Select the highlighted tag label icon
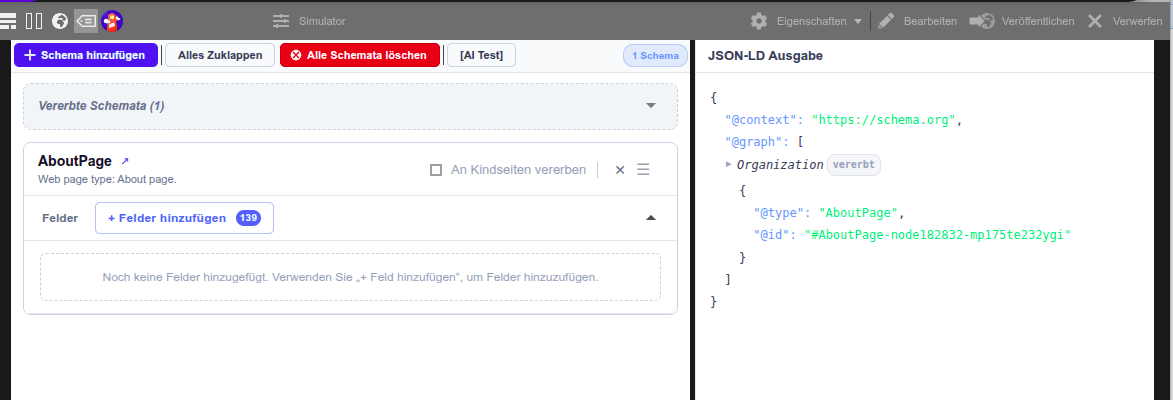This screenshot has width=1173, height=400. 85,21
